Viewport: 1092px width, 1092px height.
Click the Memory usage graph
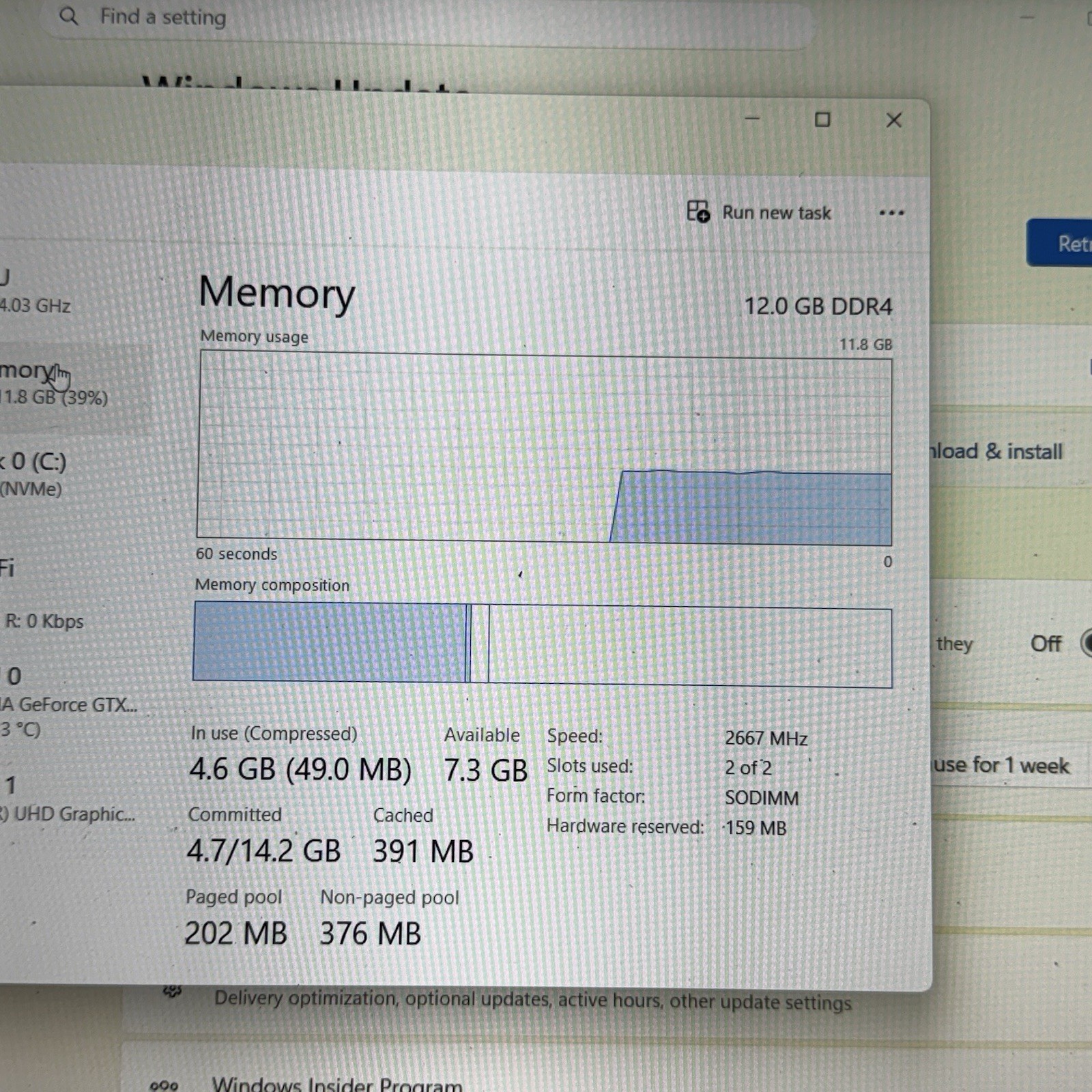pyautogui.click(x=544, y=448)
